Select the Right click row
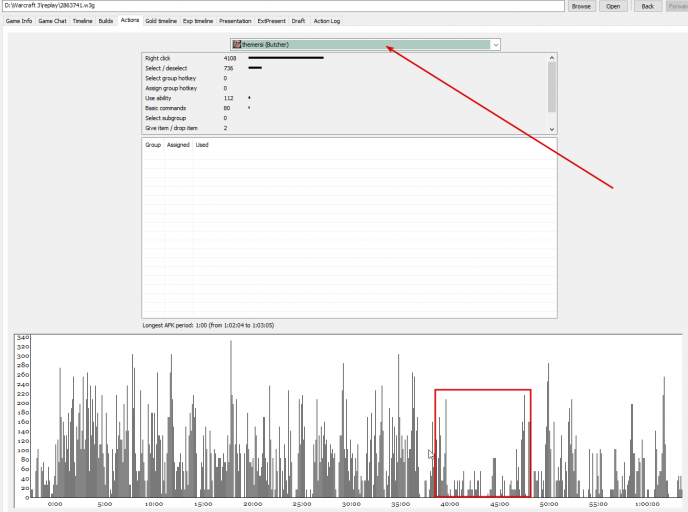 (344, 58)
